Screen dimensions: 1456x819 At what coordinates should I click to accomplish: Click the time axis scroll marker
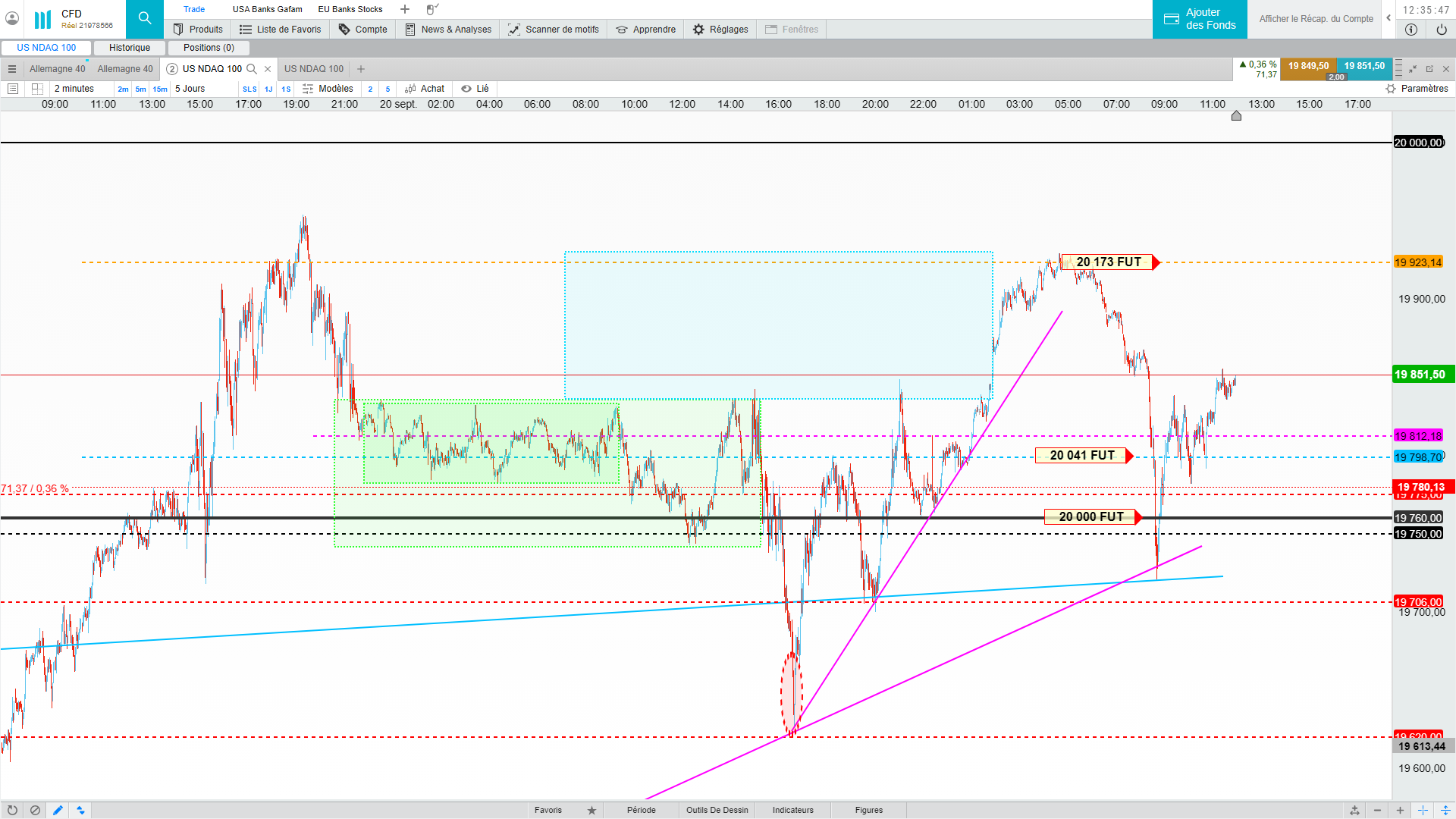tap(1236, 116)
